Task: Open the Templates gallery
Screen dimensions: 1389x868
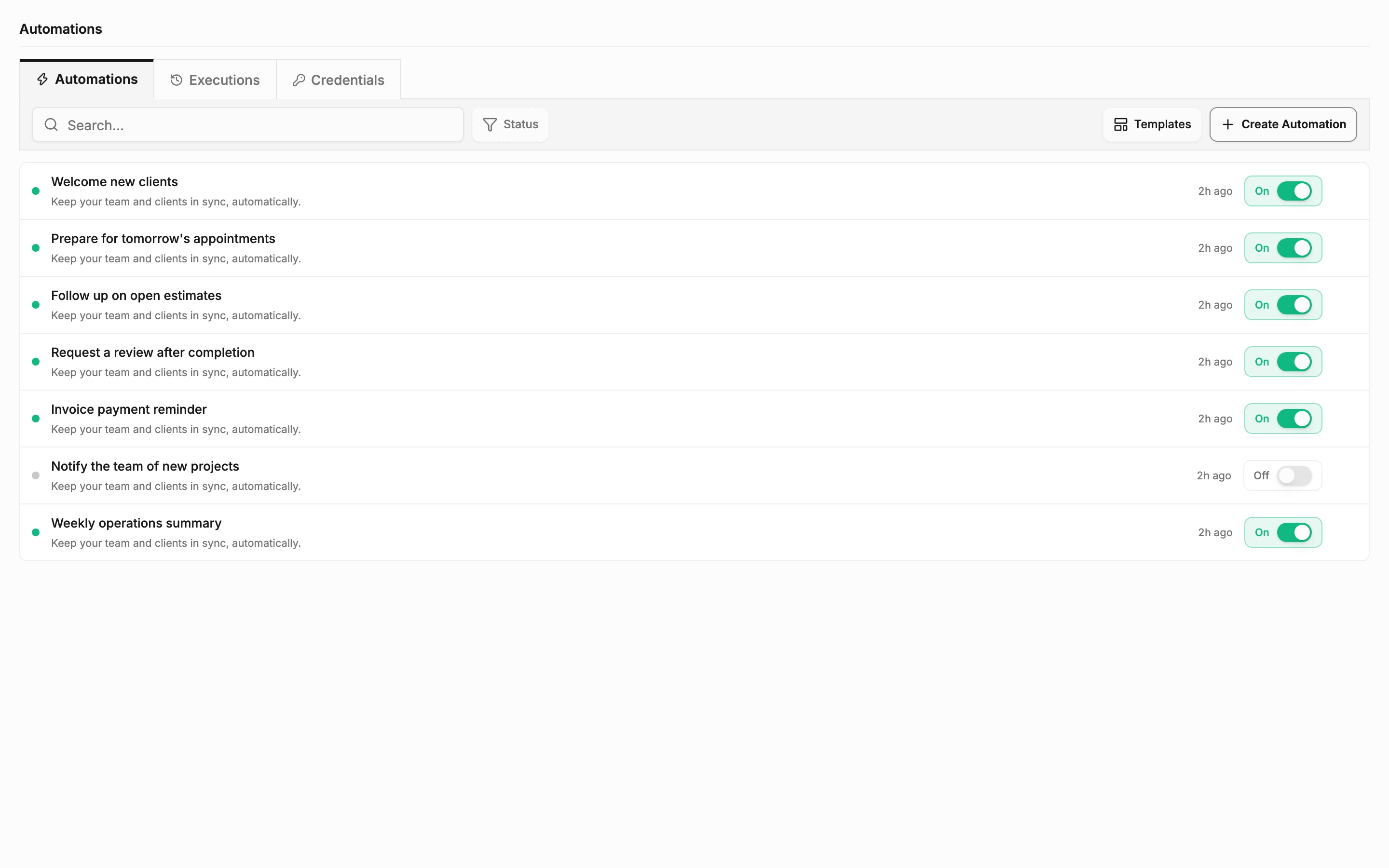Action: tap(1152, 124)
